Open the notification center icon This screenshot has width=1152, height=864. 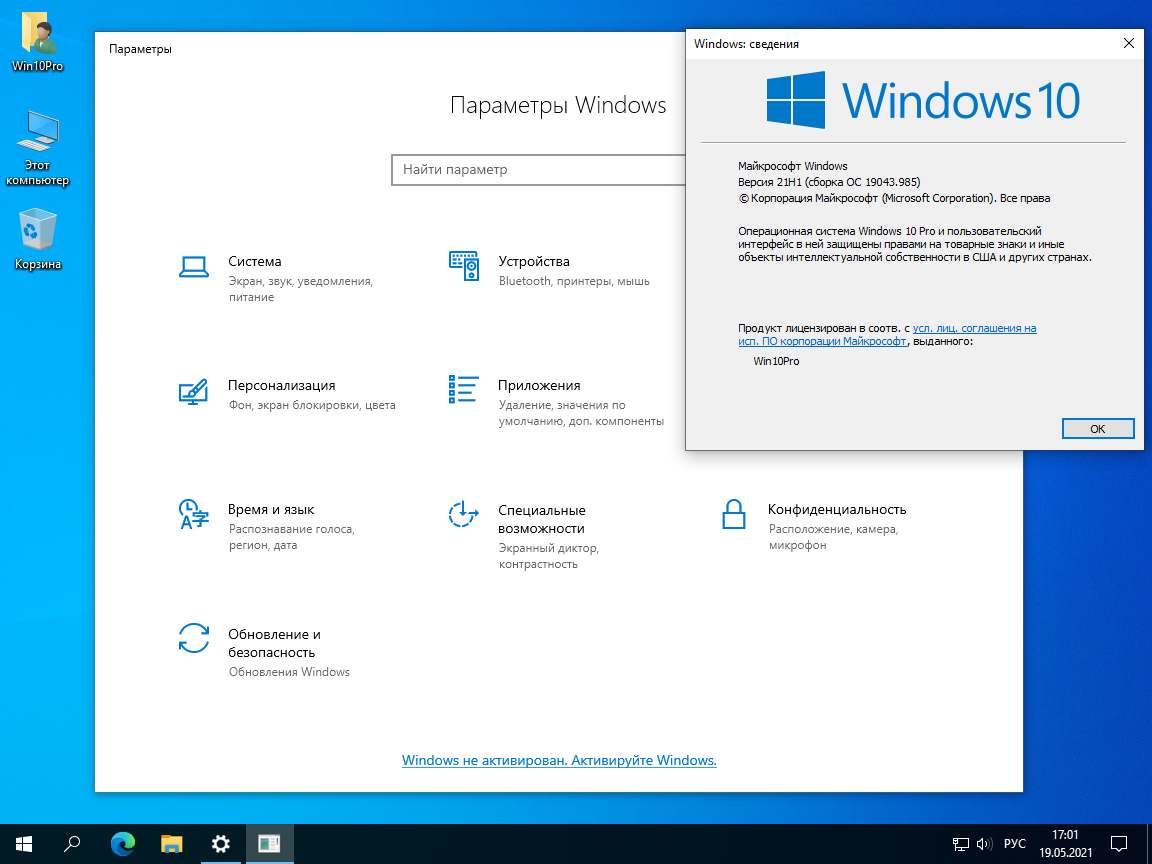pyautogui.click(x=1119, y=843)
